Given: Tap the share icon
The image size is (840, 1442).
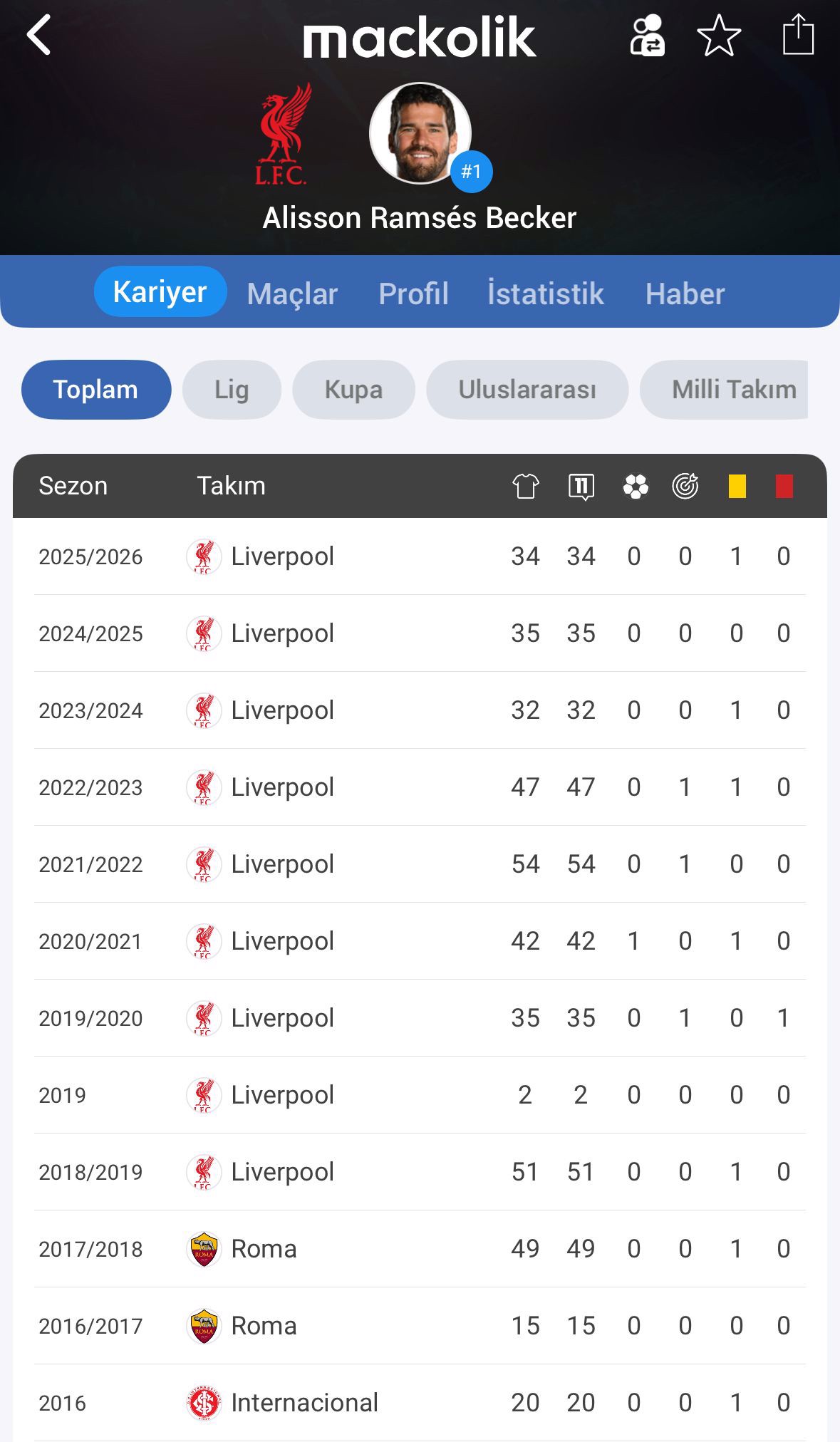Looking at the screenshot, I should coord(798,35).
